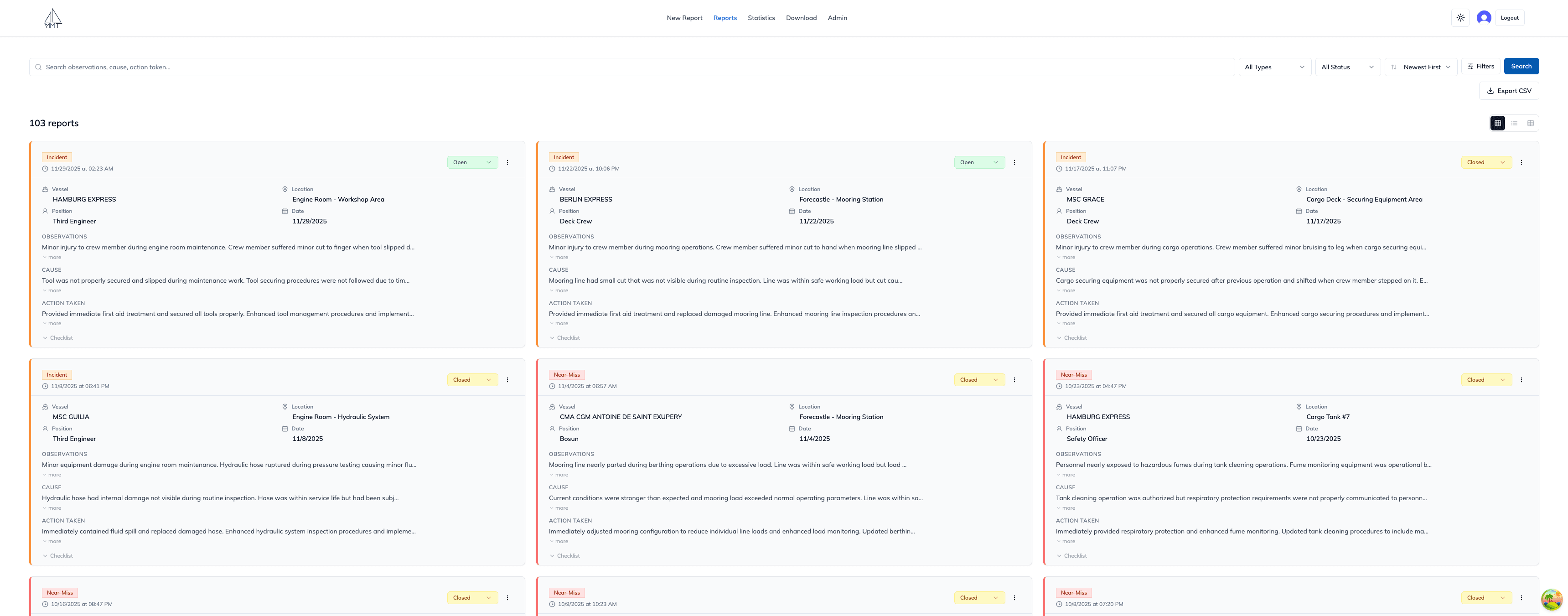Click the MMT ship logo
1568x616 pixels.
click(x=52, y=18)
